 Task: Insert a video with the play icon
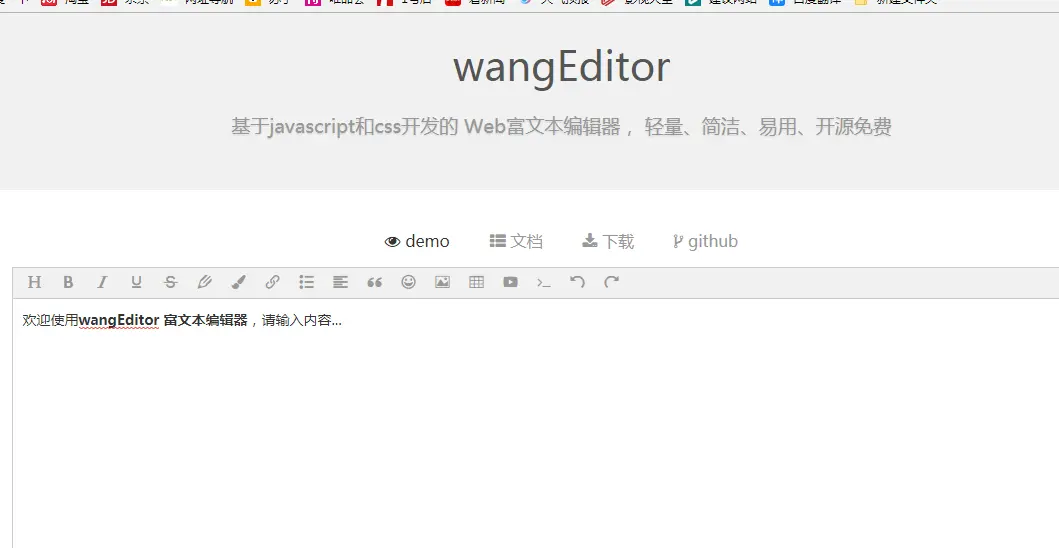click(x=511, y=282)
